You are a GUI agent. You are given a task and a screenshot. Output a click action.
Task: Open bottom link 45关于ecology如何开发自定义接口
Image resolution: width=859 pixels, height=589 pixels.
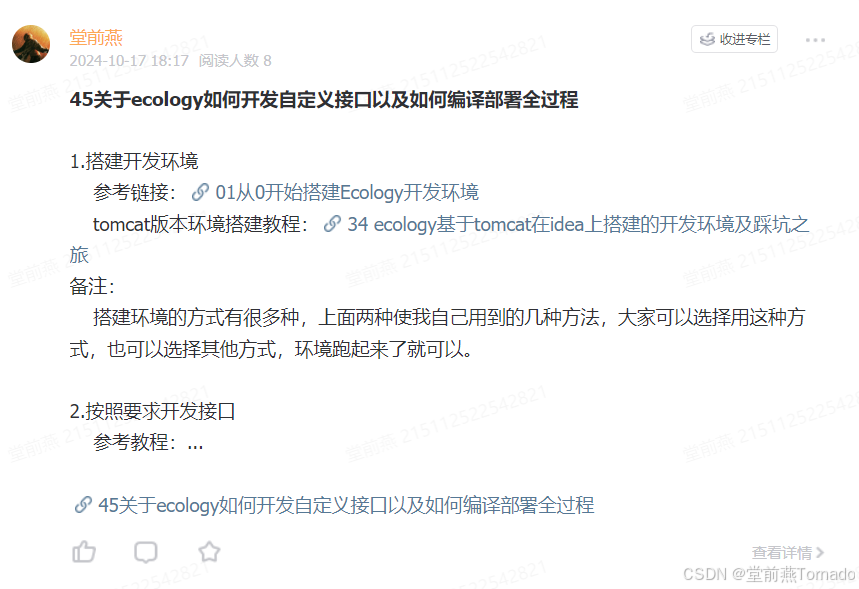[346, 505]
